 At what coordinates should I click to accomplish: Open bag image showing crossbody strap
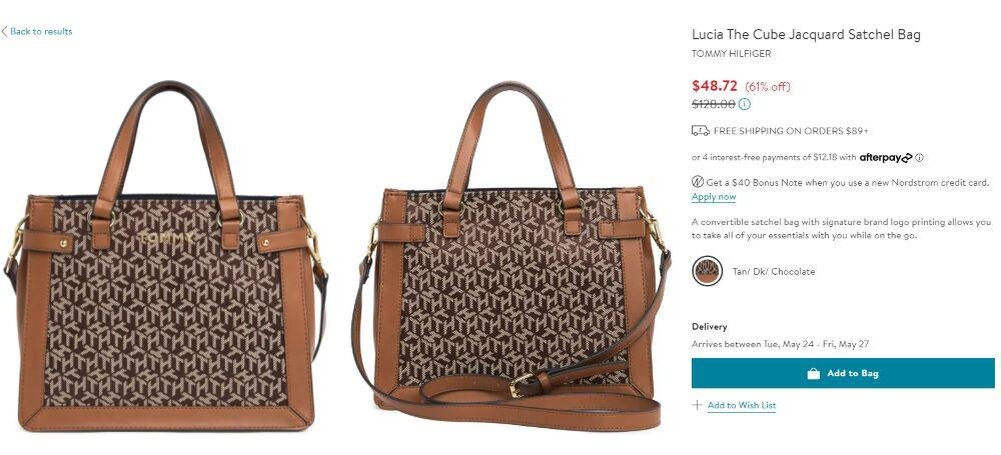[511, 255]
